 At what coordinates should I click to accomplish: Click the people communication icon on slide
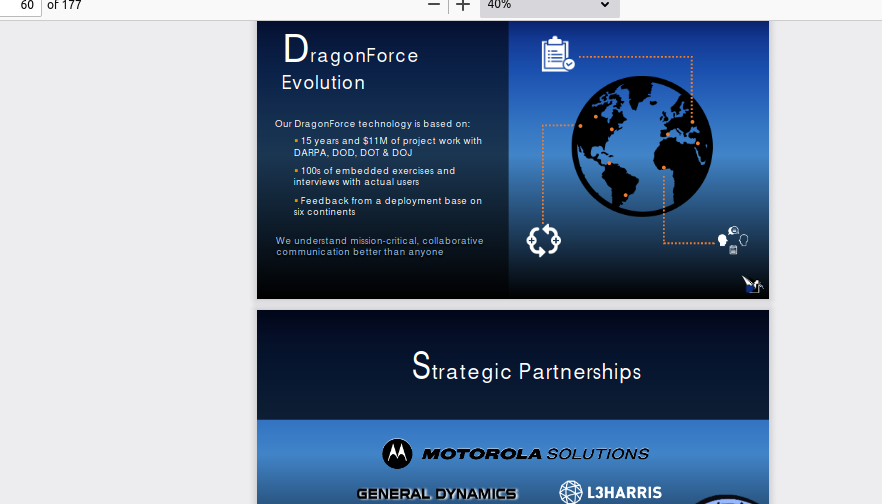click(x=733, y=240)
